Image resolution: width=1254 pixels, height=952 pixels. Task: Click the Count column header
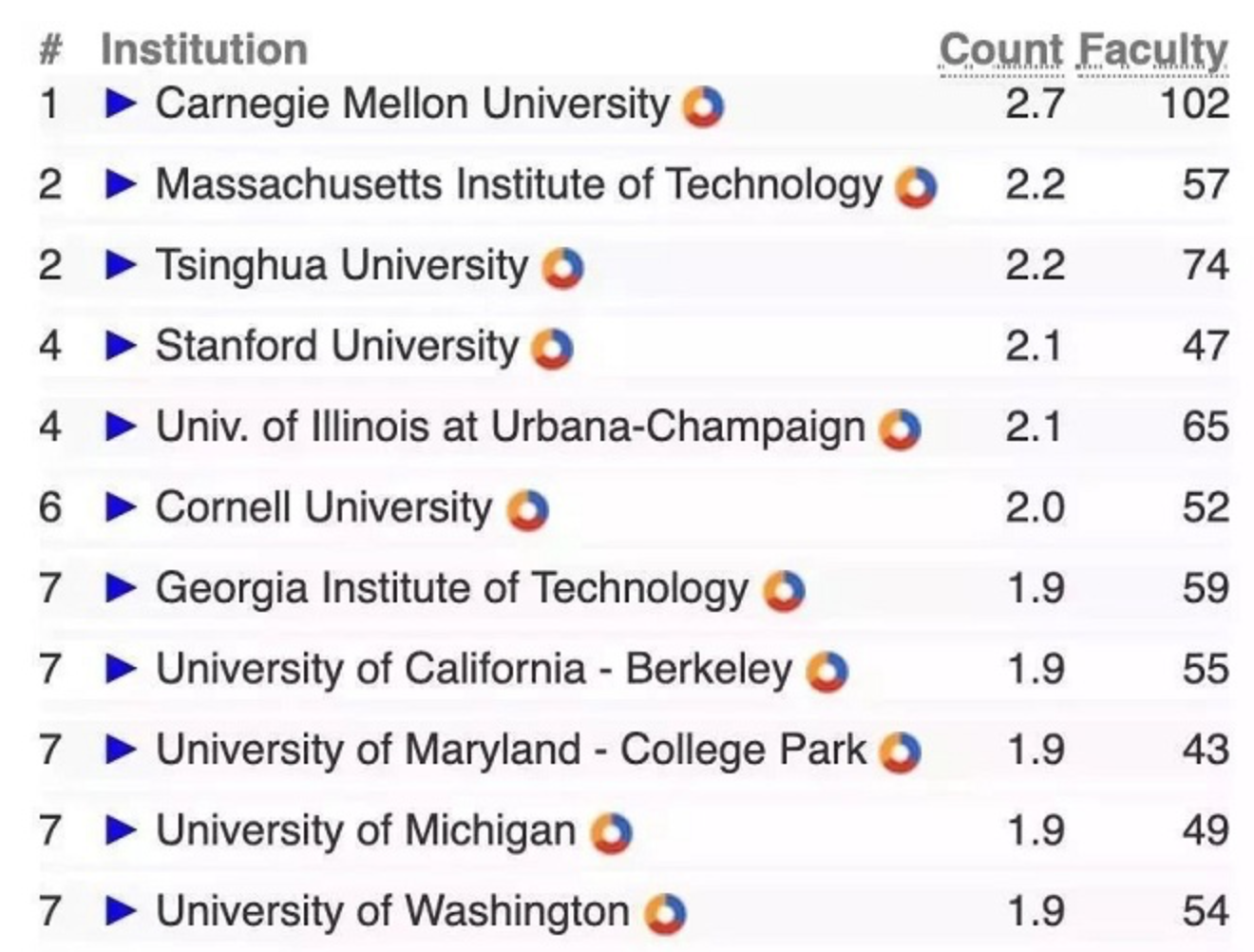pyautogui.click(x=1000, y=49)
